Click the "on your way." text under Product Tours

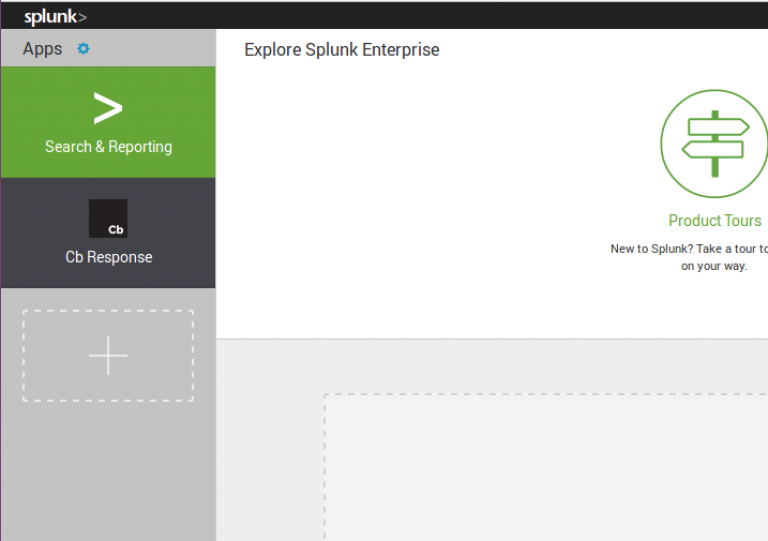[x=714, y=267]
